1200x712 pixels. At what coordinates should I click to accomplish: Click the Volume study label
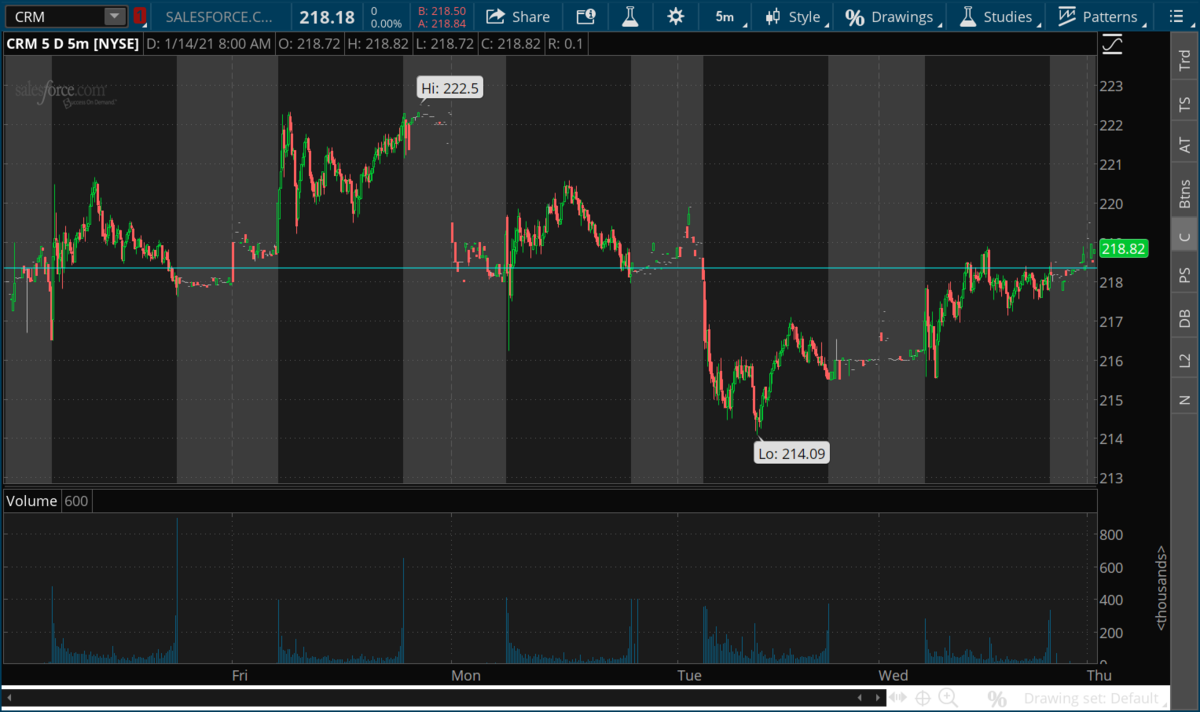coord(32,501)
